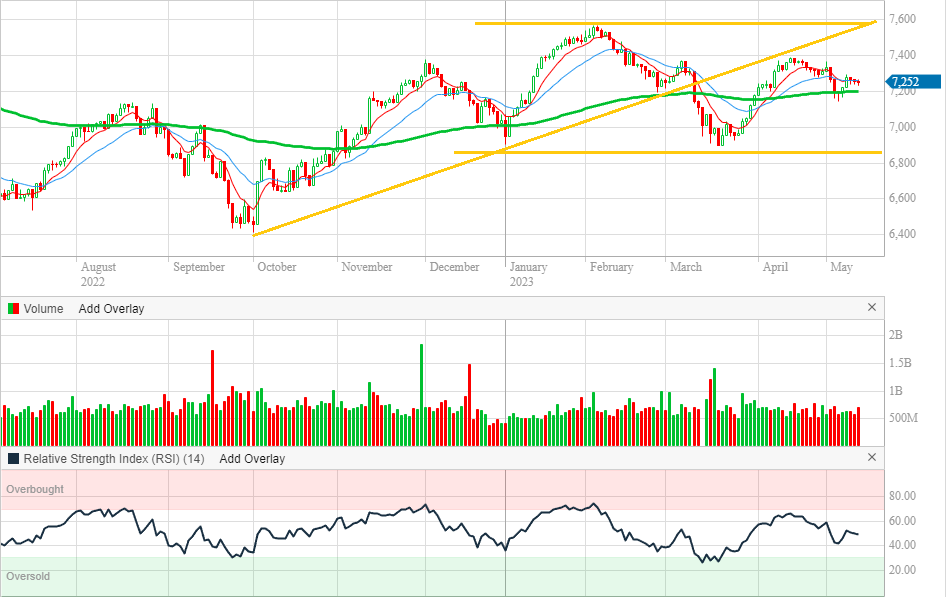Remove the RSI indicator panel
Viewport: 946px width, 597px height.
click(871, 458)
